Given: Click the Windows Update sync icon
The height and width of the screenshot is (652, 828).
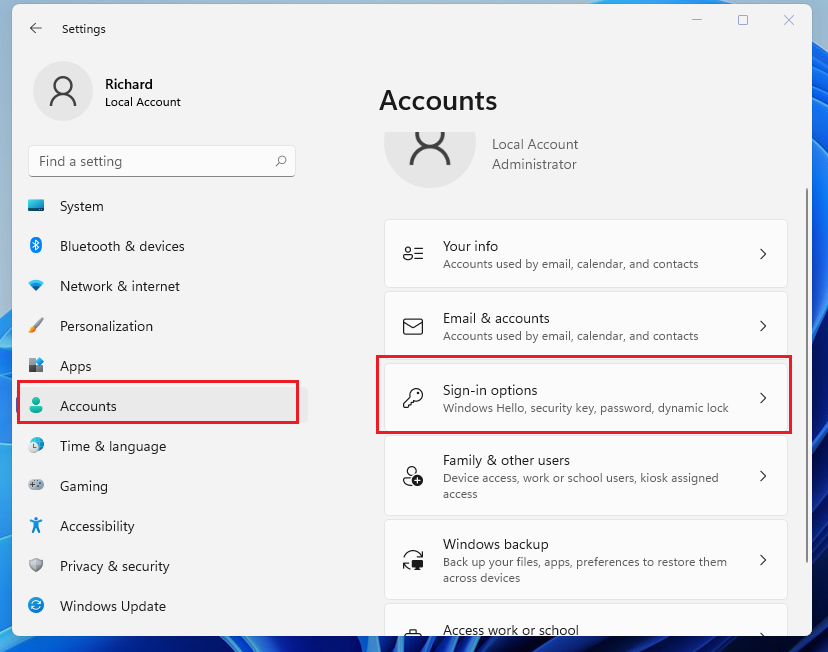Looking at the screenshot, I should tap(36, 606).
